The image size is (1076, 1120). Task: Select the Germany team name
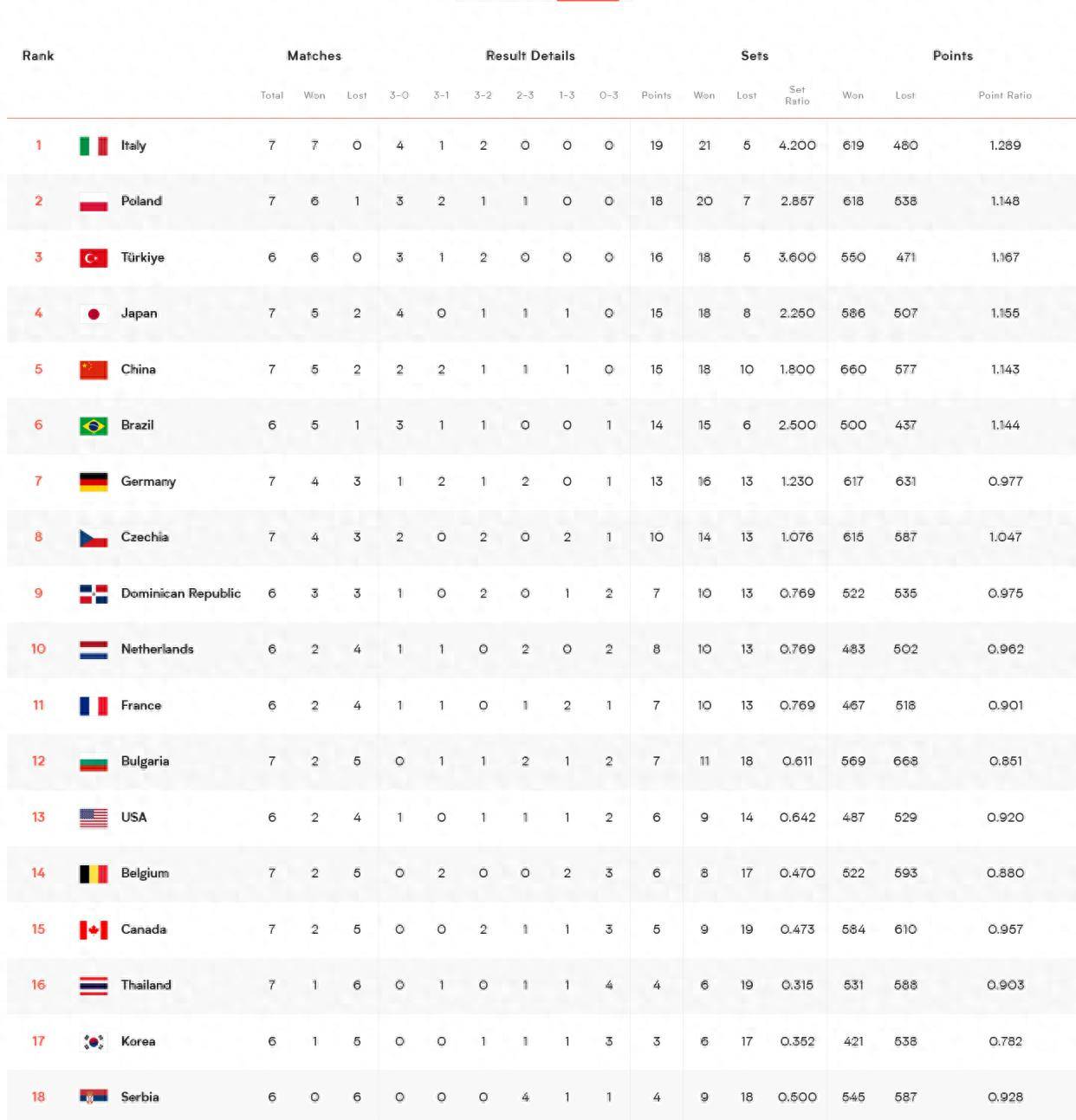tap(148, 482)
